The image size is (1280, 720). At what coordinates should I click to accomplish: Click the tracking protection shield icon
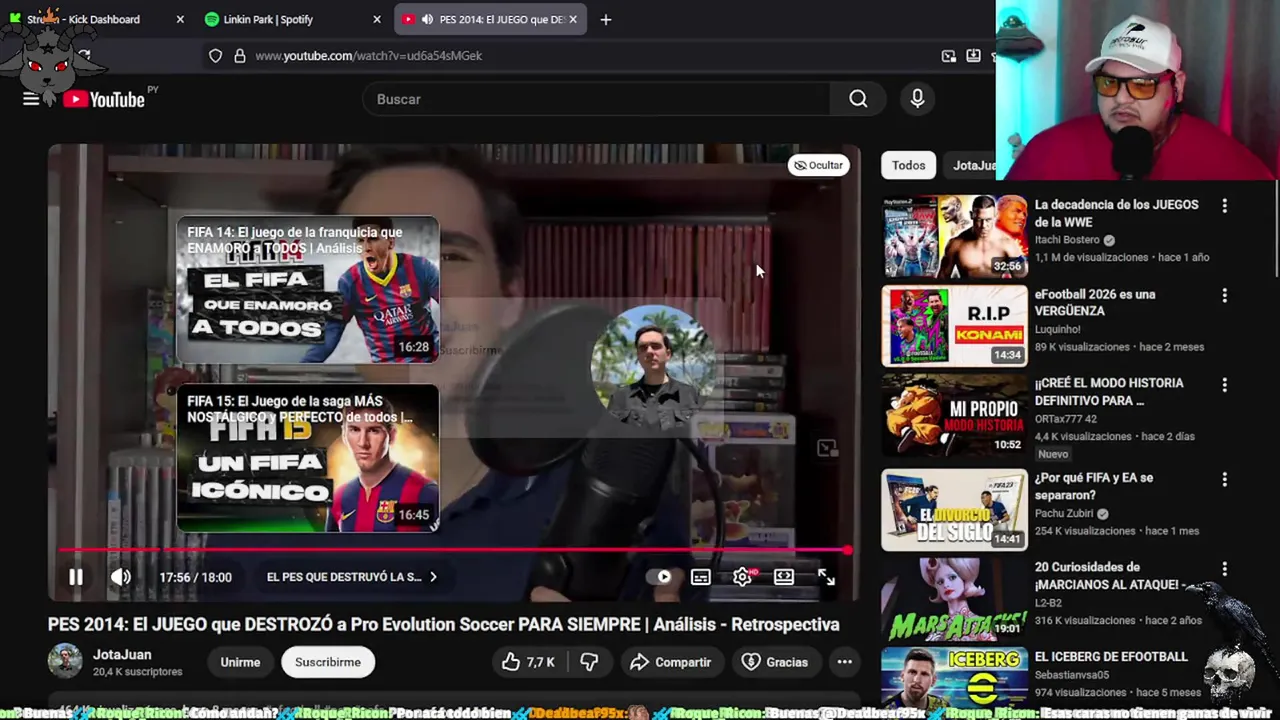pos(215,56)
